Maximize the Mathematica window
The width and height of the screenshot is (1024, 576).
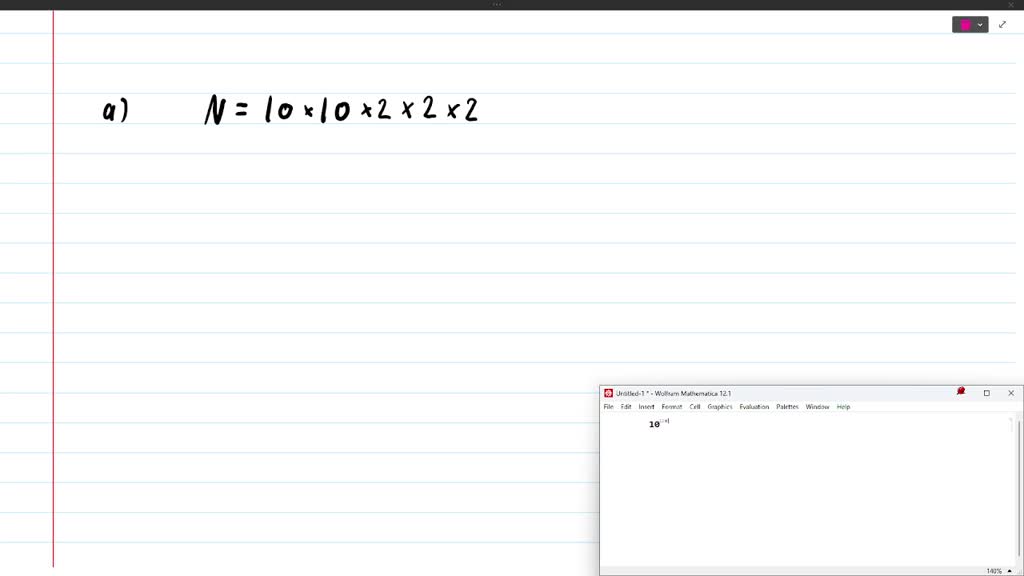986,393
